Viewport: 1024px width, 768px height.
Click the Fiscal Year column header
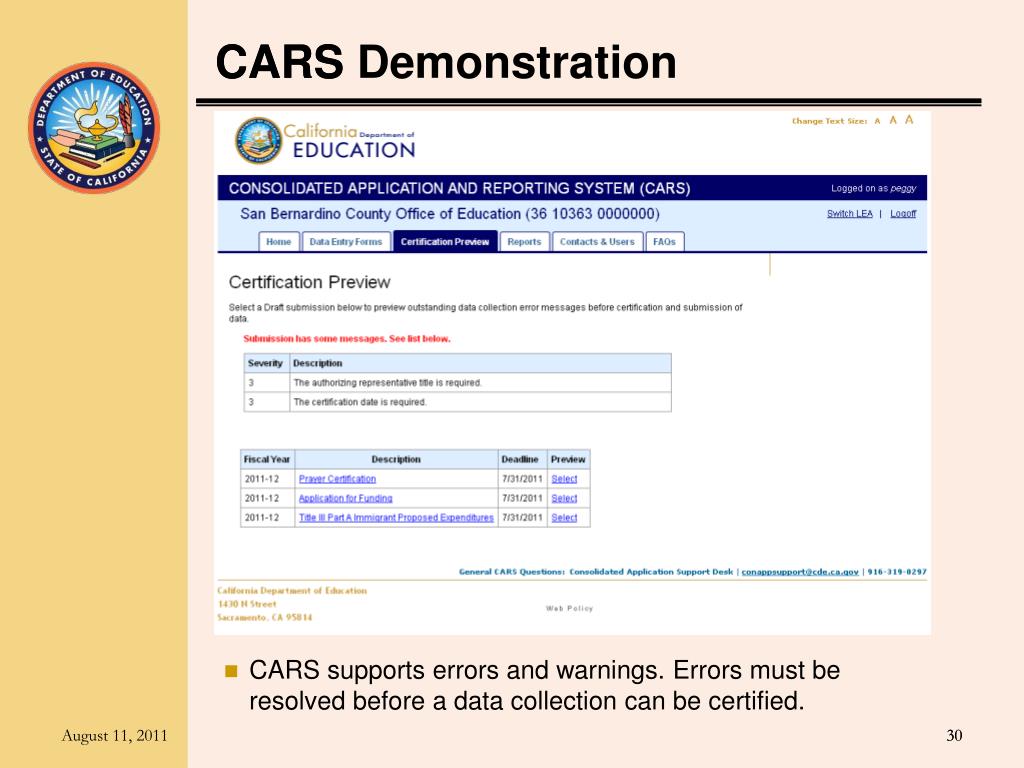click(x=267, y=459)
